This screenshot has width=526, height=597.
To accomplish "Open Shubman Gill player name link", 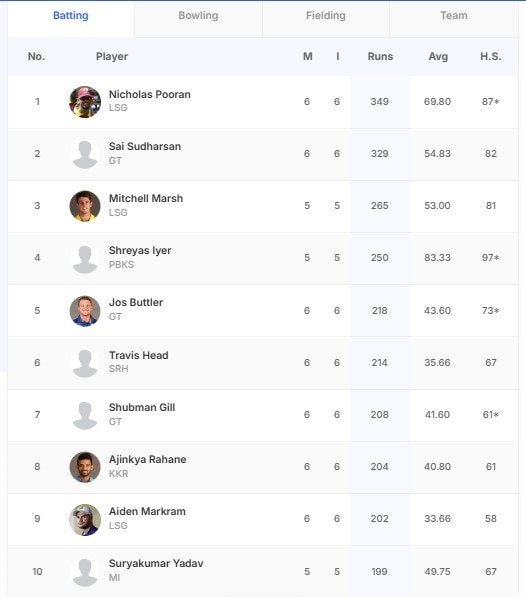I will (142, 407).
